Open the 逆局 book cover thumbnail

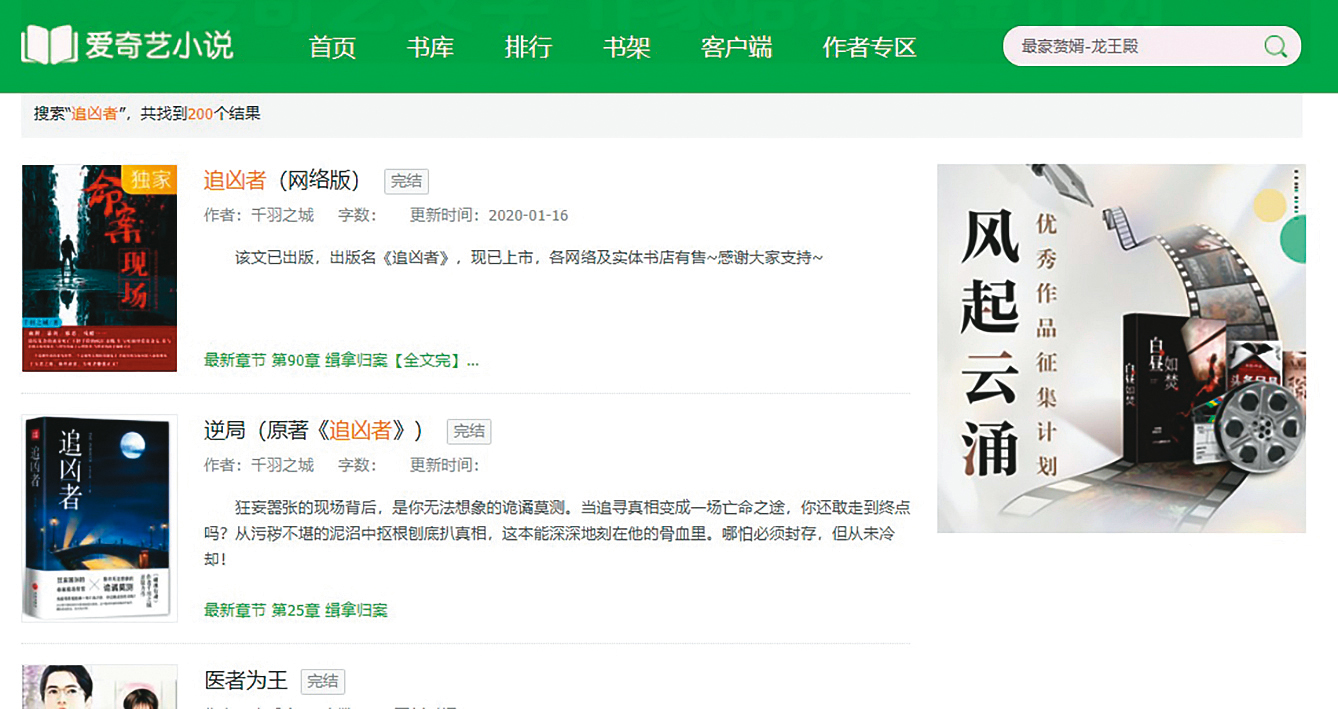click(99, 518)
